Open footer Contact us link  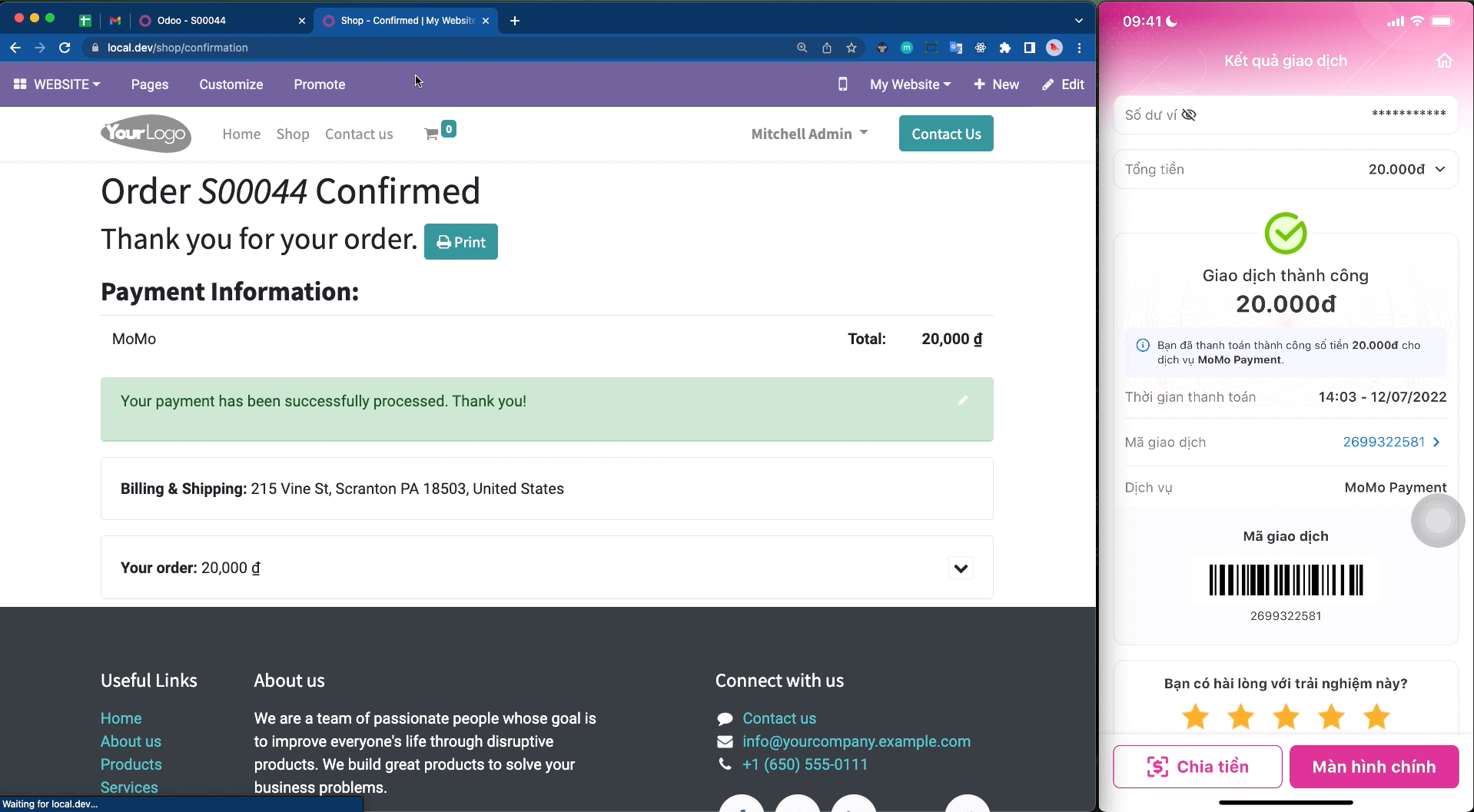point(779,718)
